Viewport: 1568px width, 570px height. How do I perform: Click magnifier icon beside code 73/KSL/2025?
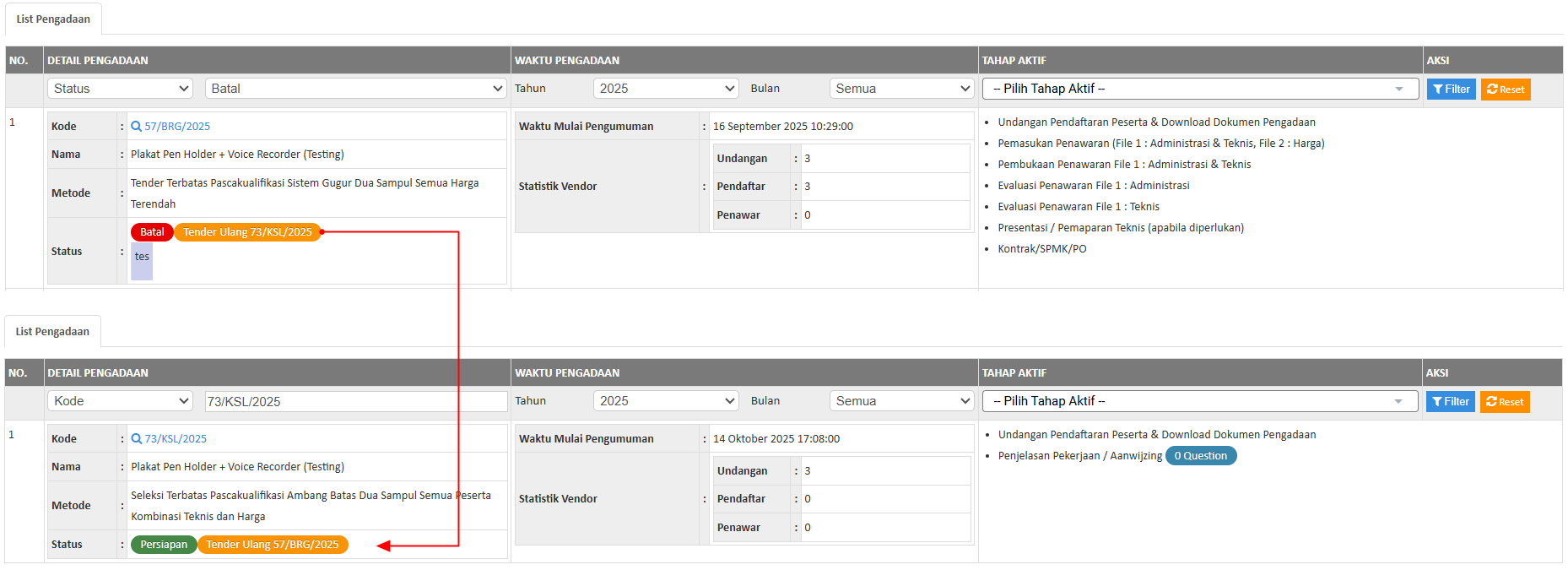coord(136,439)
